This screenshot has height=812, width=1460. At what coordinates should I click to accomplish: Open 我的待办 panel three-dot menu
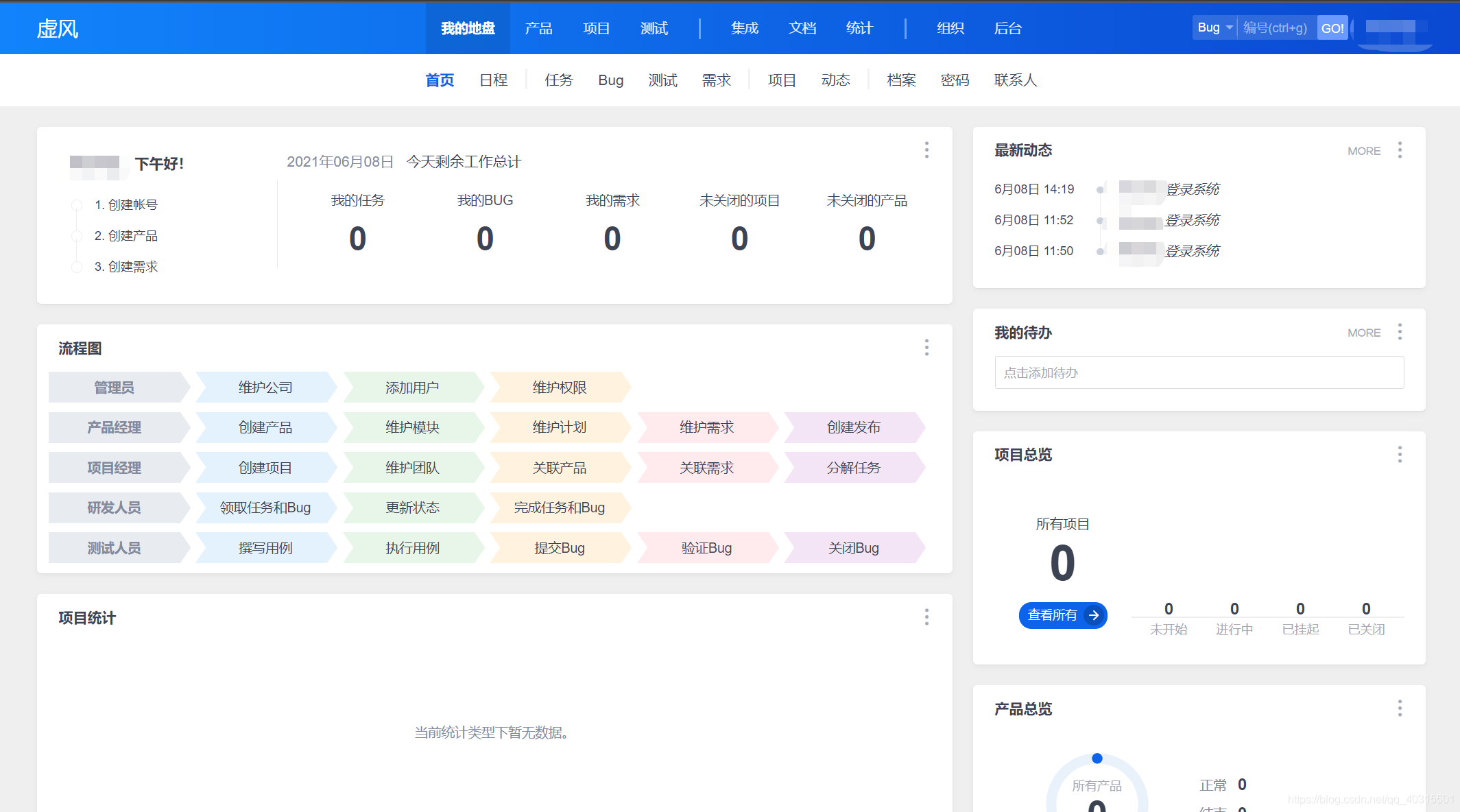[1400, 332]
